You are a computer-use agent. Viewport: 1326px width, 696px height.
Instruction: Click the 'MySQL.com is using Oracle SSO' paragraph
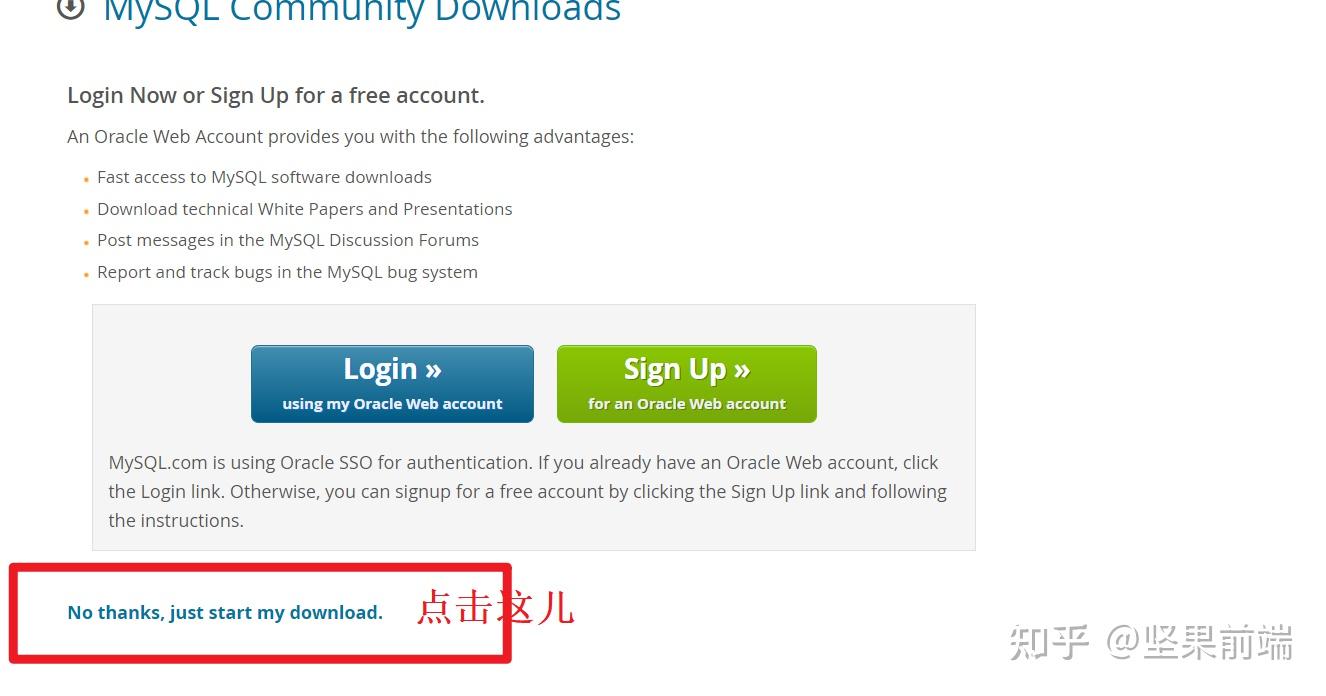coord(528,492)
